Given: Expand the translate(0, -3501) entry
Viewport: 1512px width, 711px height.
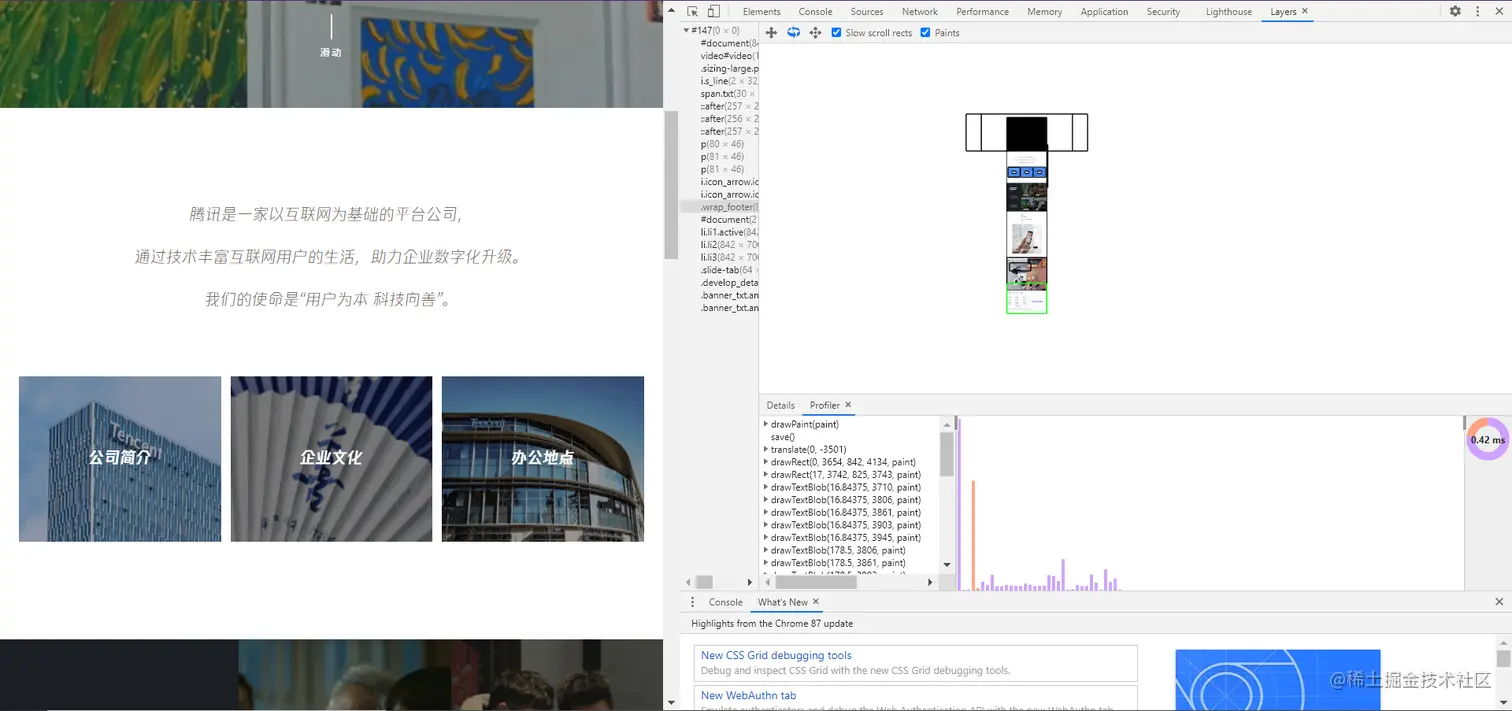Looking at the screenshot, I should click(766, 450).
